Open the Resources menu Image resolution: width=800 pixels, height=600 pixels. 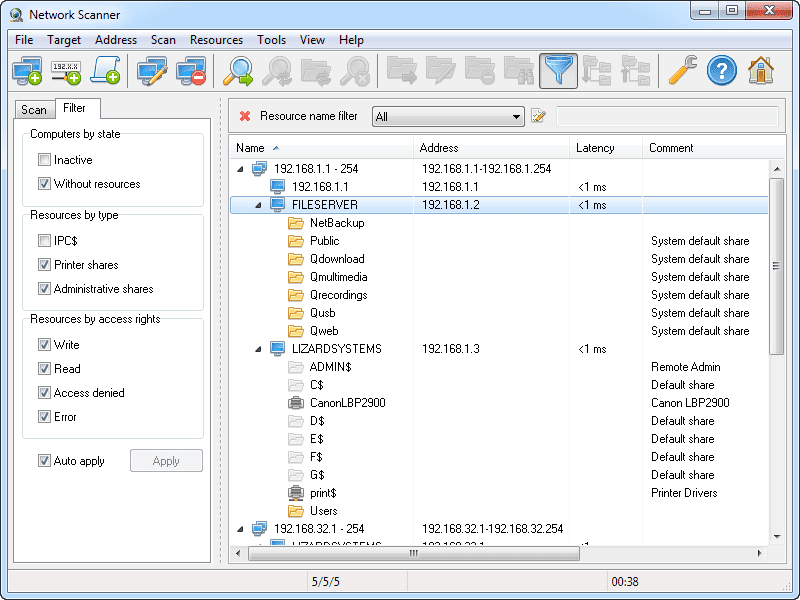(216, 40)
